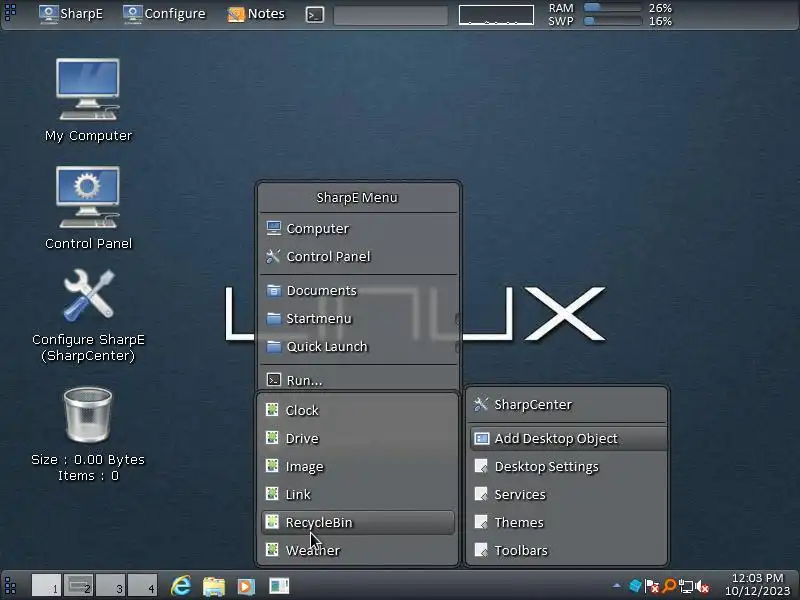
Task: Click the clock showing 12:03 PM
Action: point(757,585)
